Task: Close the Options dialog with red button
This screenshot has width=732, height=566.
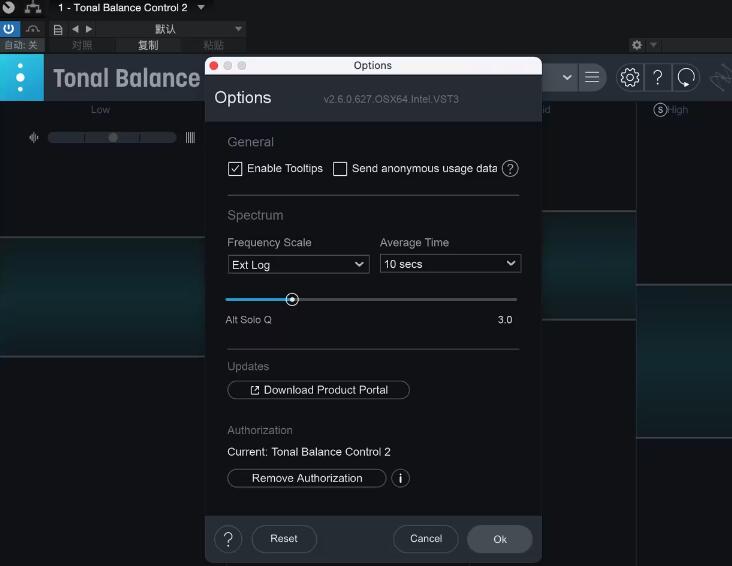Action: point(214,66)
